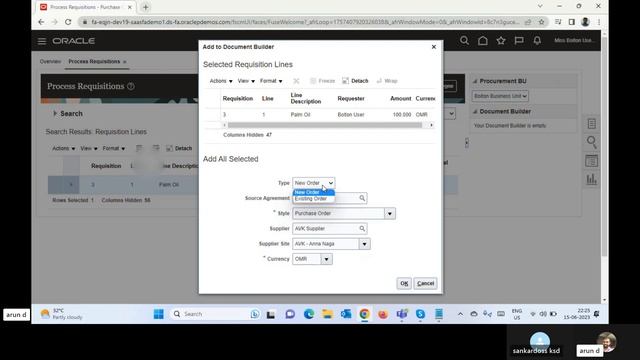
Task: Go to Oracle home icon
Action: (x=482, y=40)
